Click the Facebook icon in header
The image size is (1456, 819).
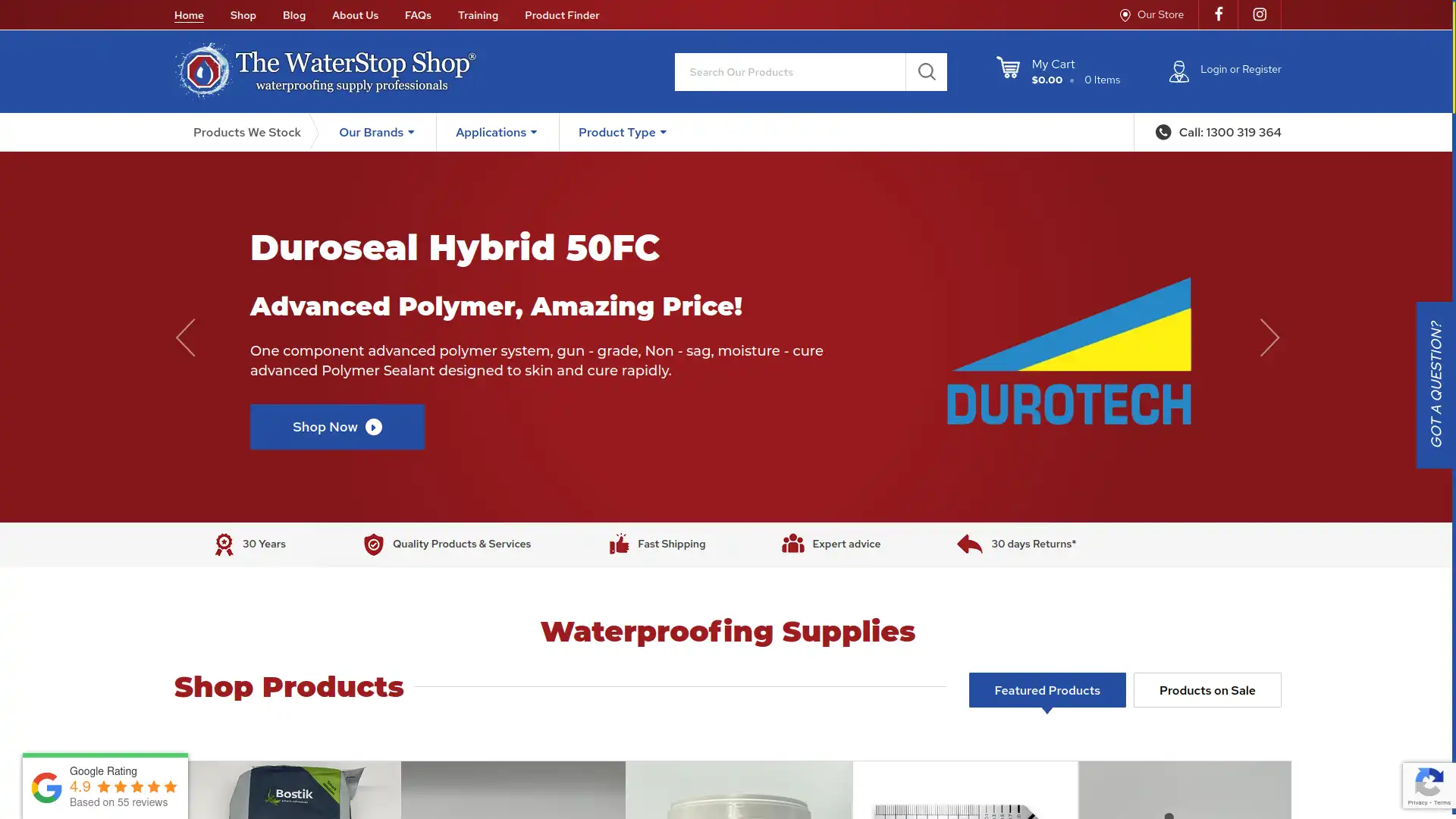(x=1219, y=14)
